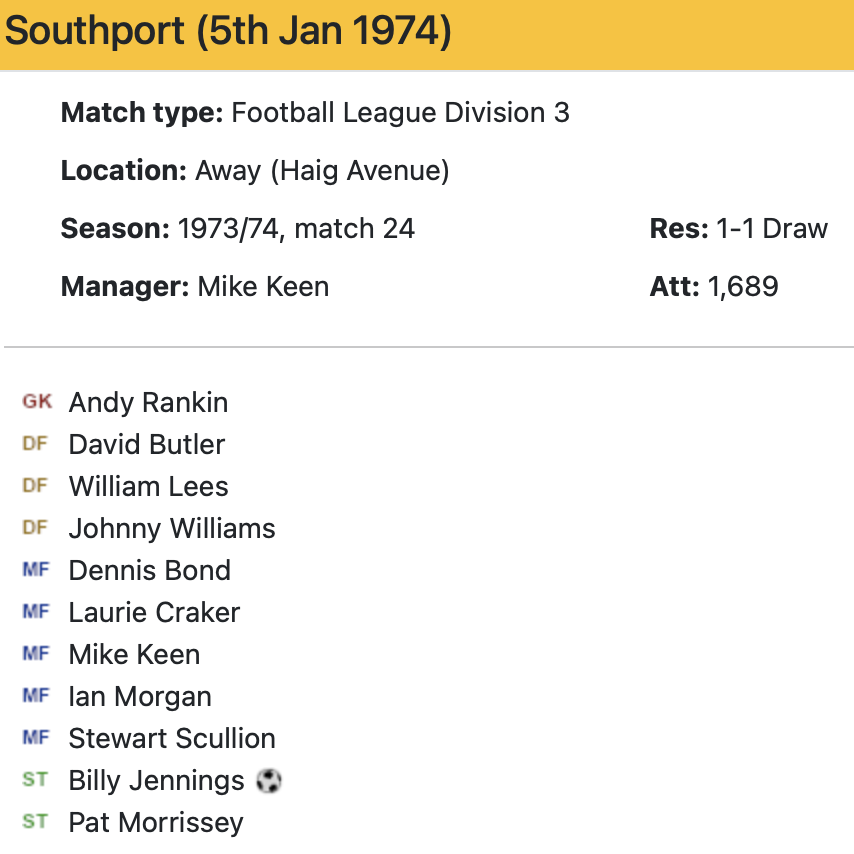
Task: Click Mike Keen in the player list
Action: [x=134, y=654]
